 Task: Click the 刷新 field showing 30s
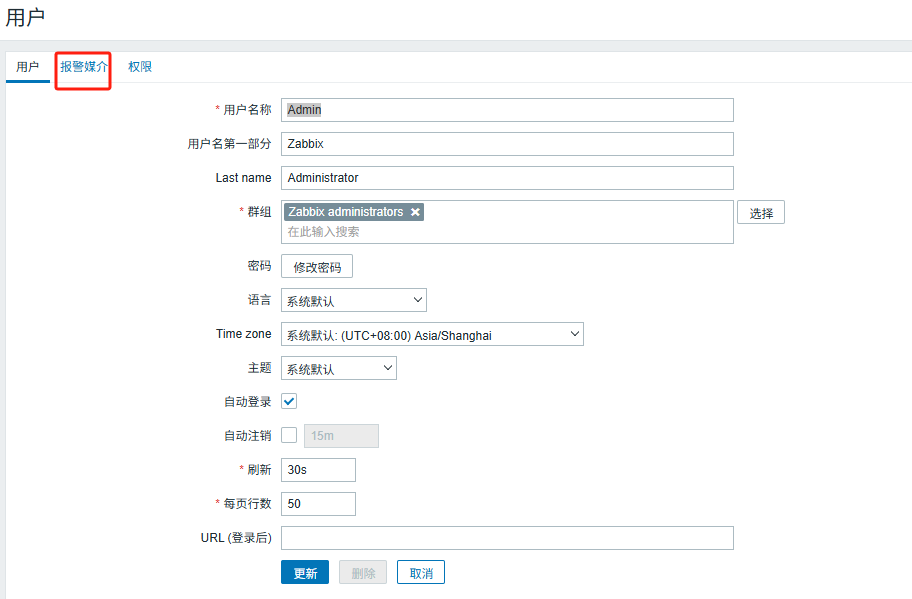click(318, 470)
